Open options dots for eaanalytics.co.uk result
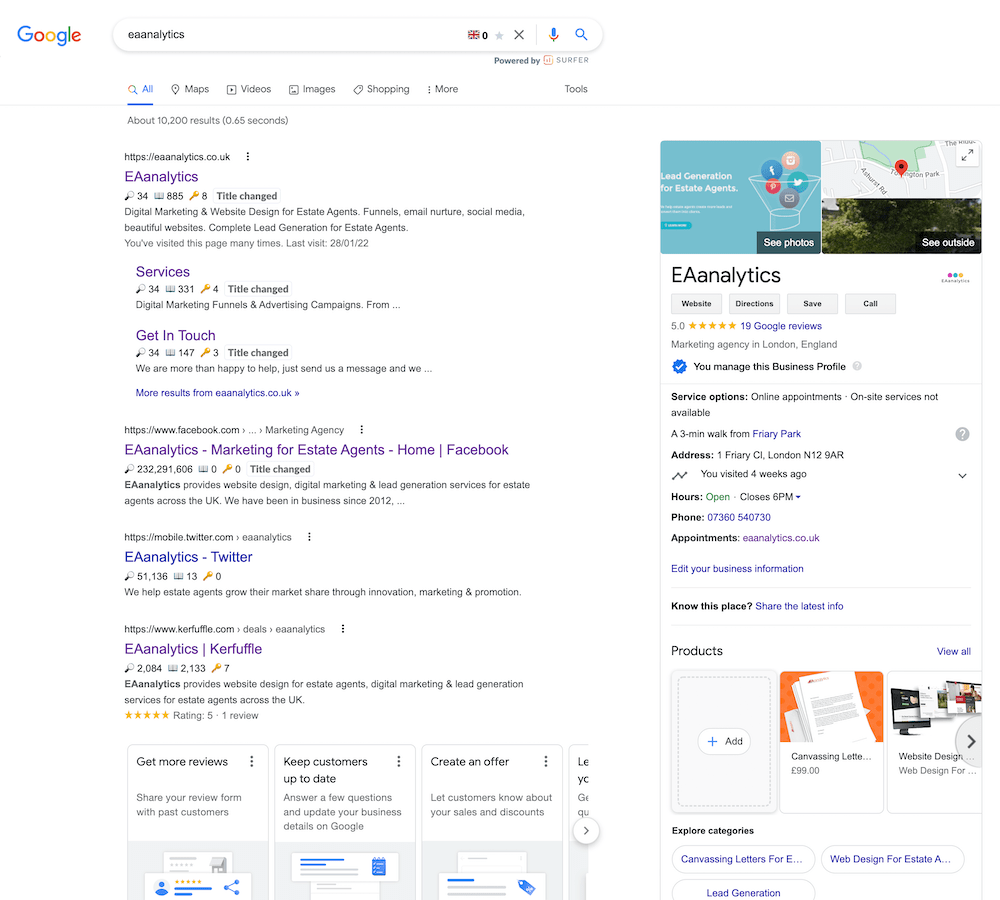The image size is (1000, 900). coord(248,156)
